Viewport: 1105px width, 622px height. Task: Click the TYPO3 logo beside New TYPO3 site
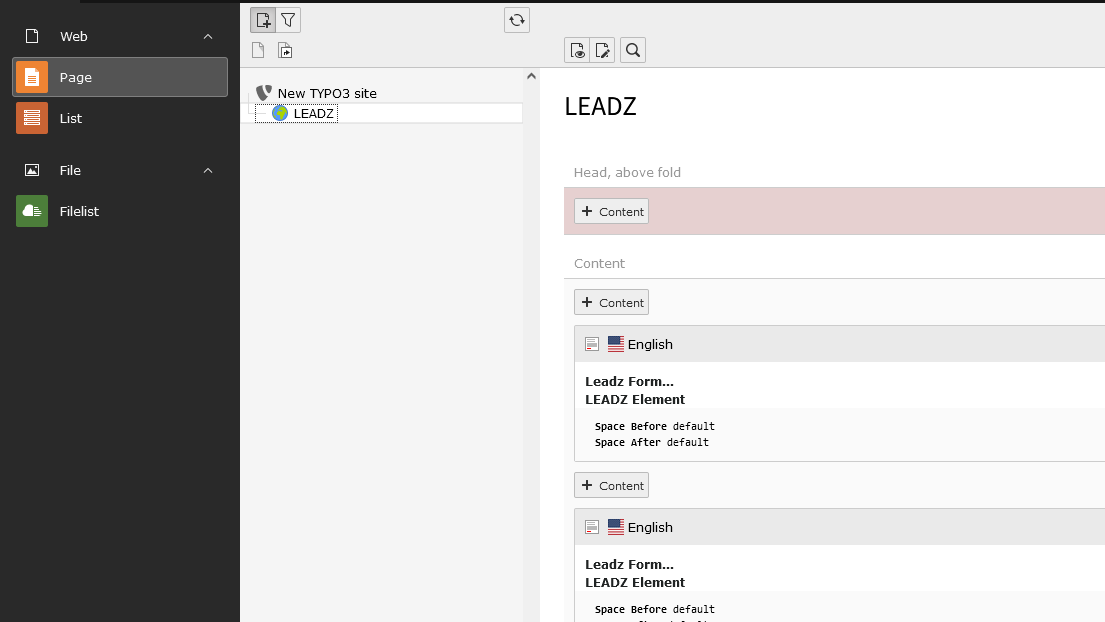tap(264, 93)
